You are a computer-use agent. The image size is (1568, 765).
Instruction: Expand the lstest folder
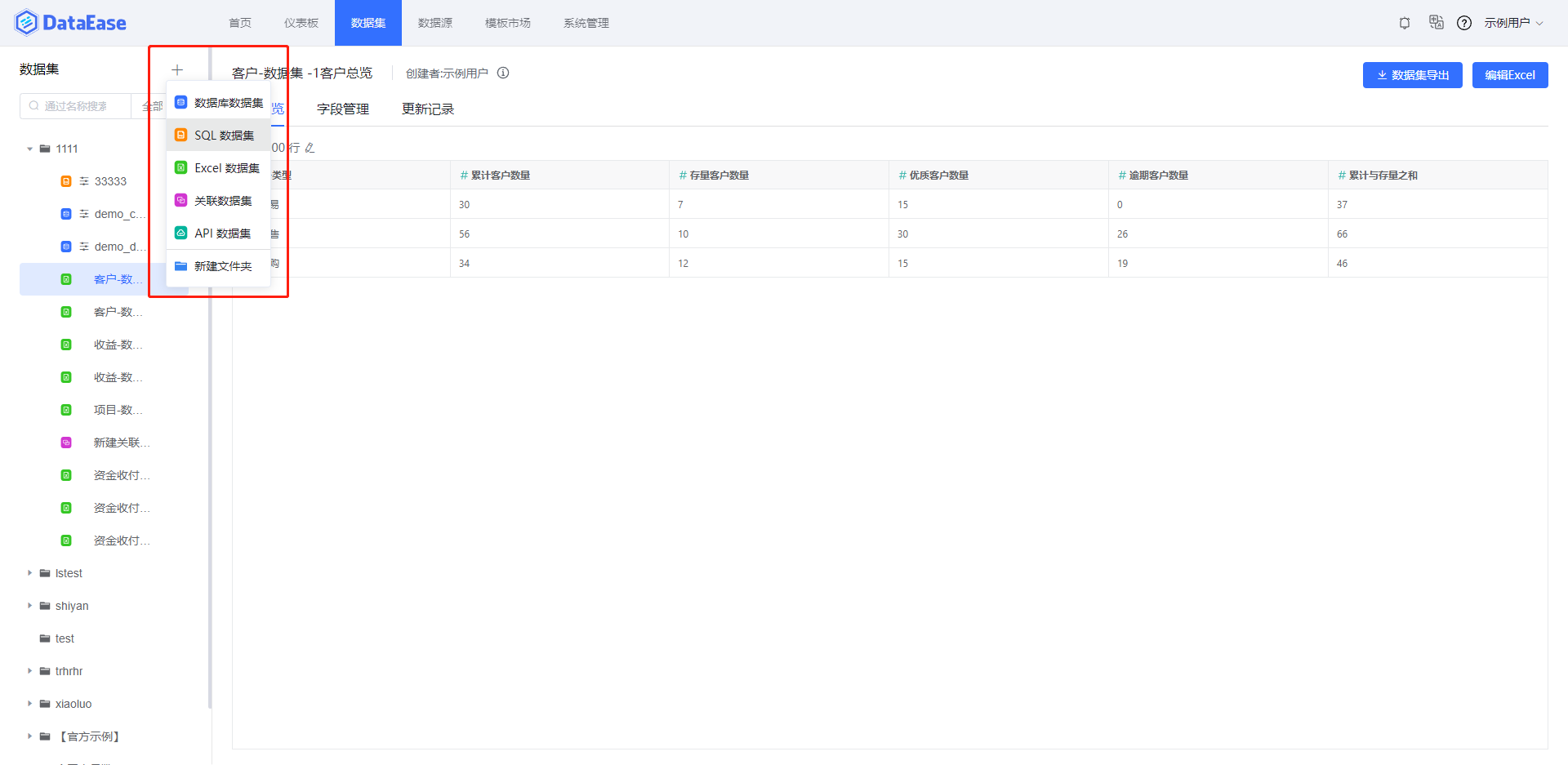[29, 573]
